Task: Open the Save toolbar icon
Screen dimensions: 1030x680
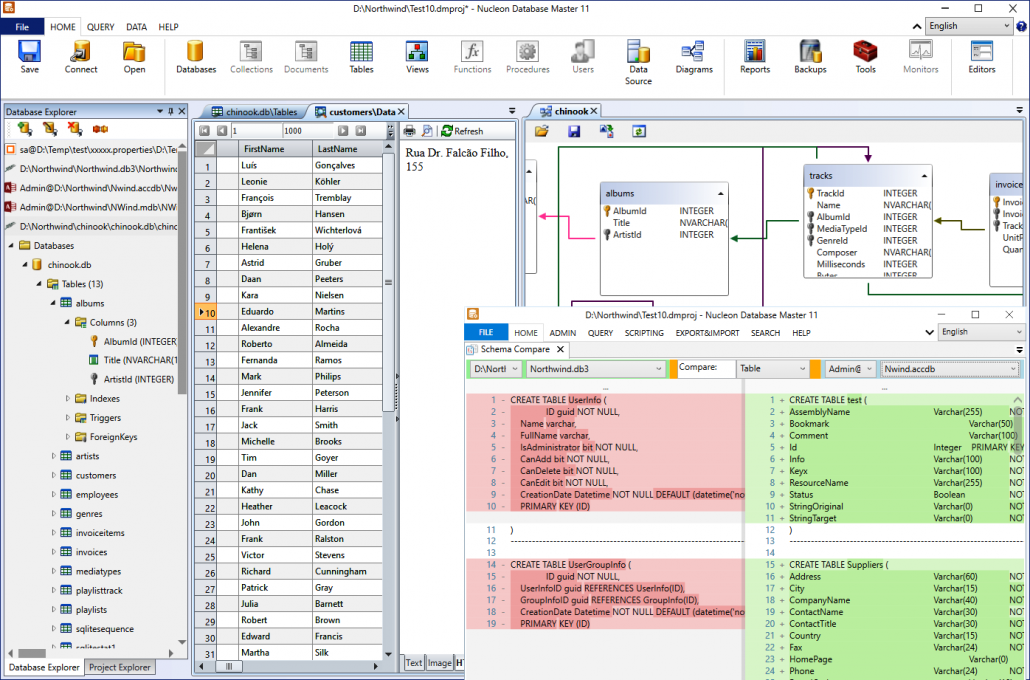Action: (x=29, y=57)
